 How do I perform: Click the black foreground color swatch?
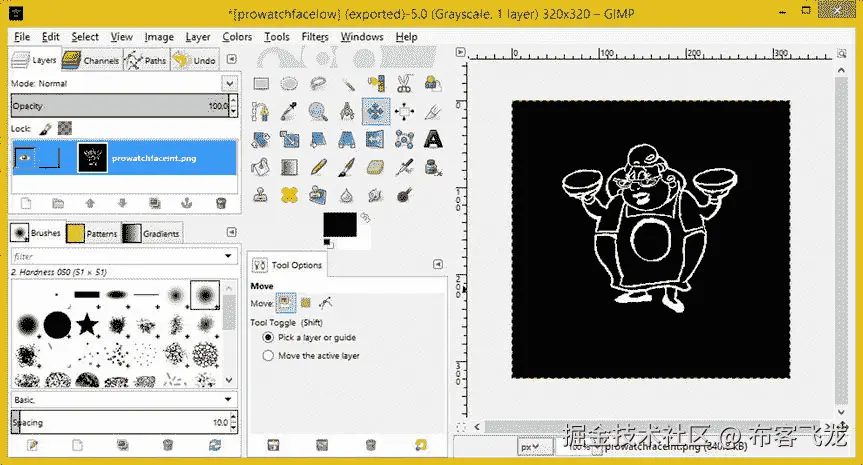tap(339, 225)
